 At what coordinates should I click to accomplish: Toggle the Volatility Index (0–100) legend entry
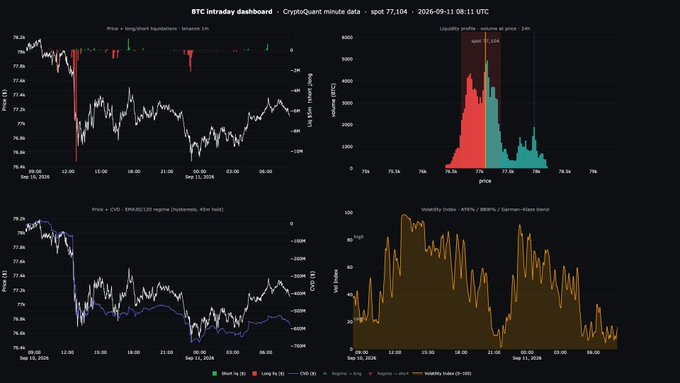(x=442, y=373)
